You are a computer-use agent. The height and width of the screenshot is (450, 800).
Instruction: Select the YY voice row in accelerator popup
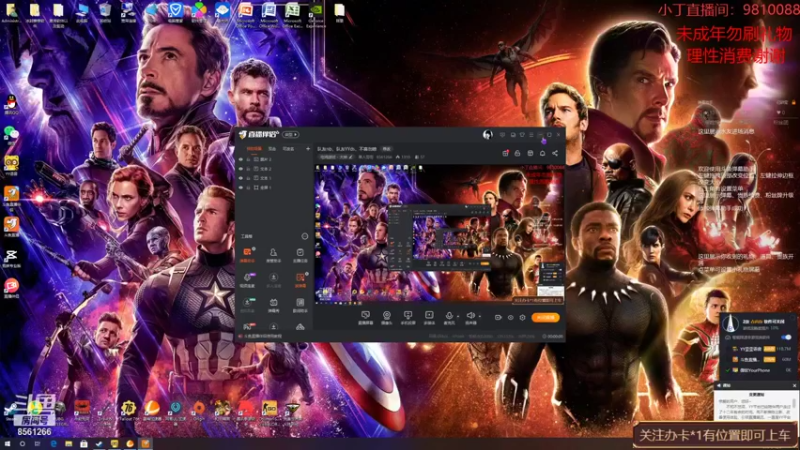click(759, 349)
